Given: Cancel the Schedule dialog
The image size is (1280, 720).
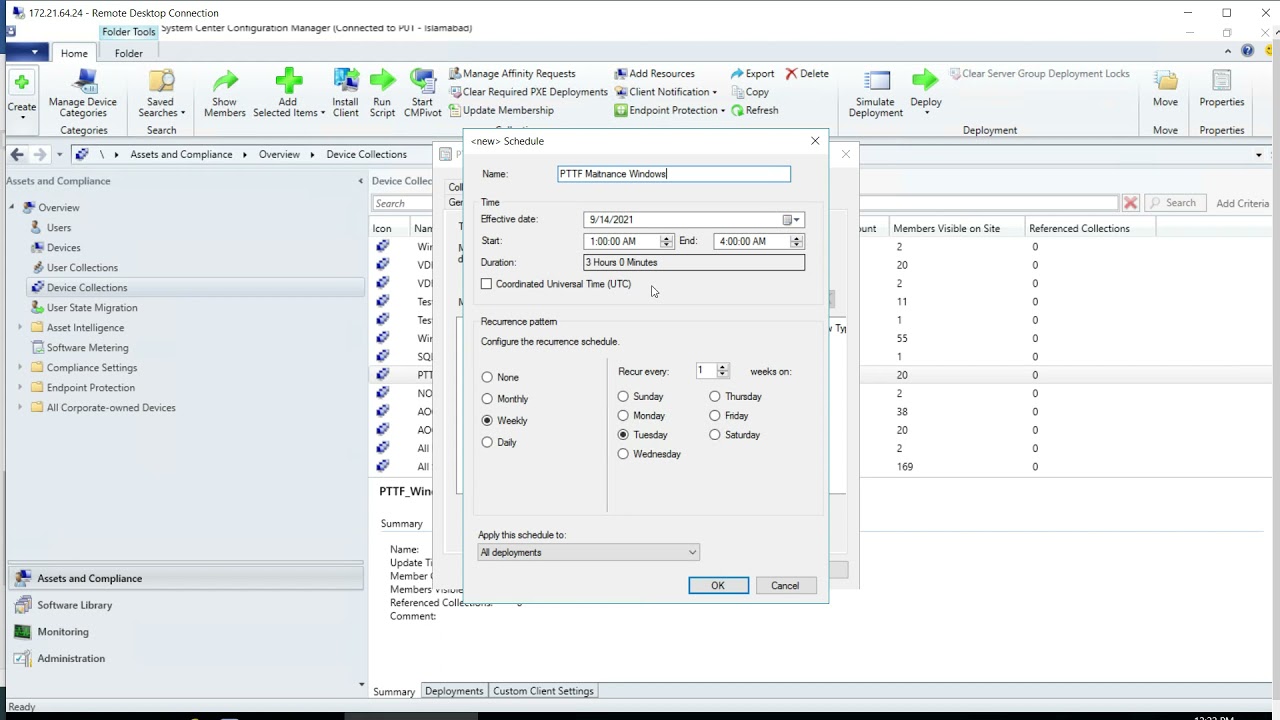Looking at the screenshot, I should (x=785, y=586).
